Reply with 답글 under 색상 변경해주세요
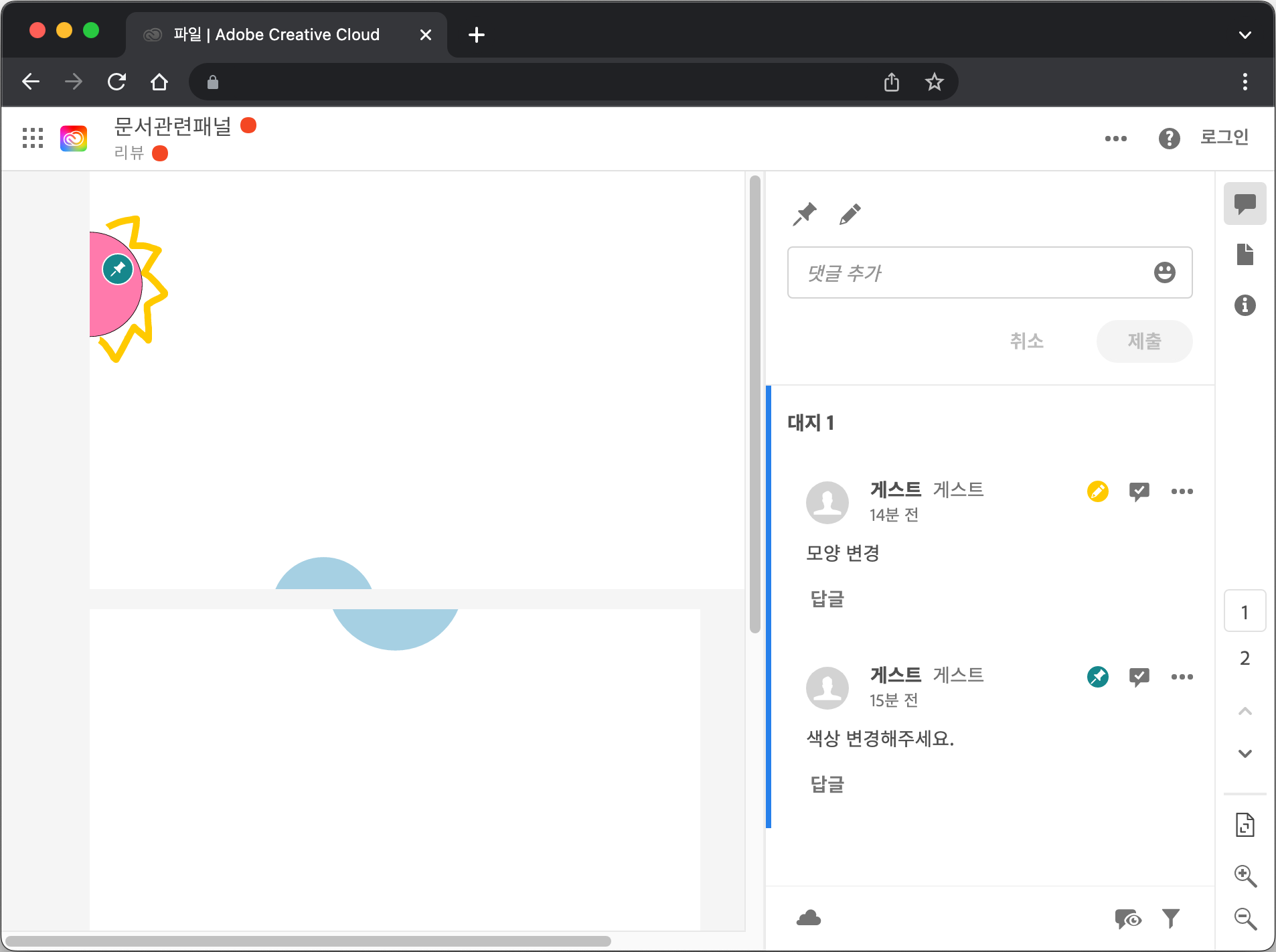Viewport: 1276px width, 952px height. coord(827,785)
